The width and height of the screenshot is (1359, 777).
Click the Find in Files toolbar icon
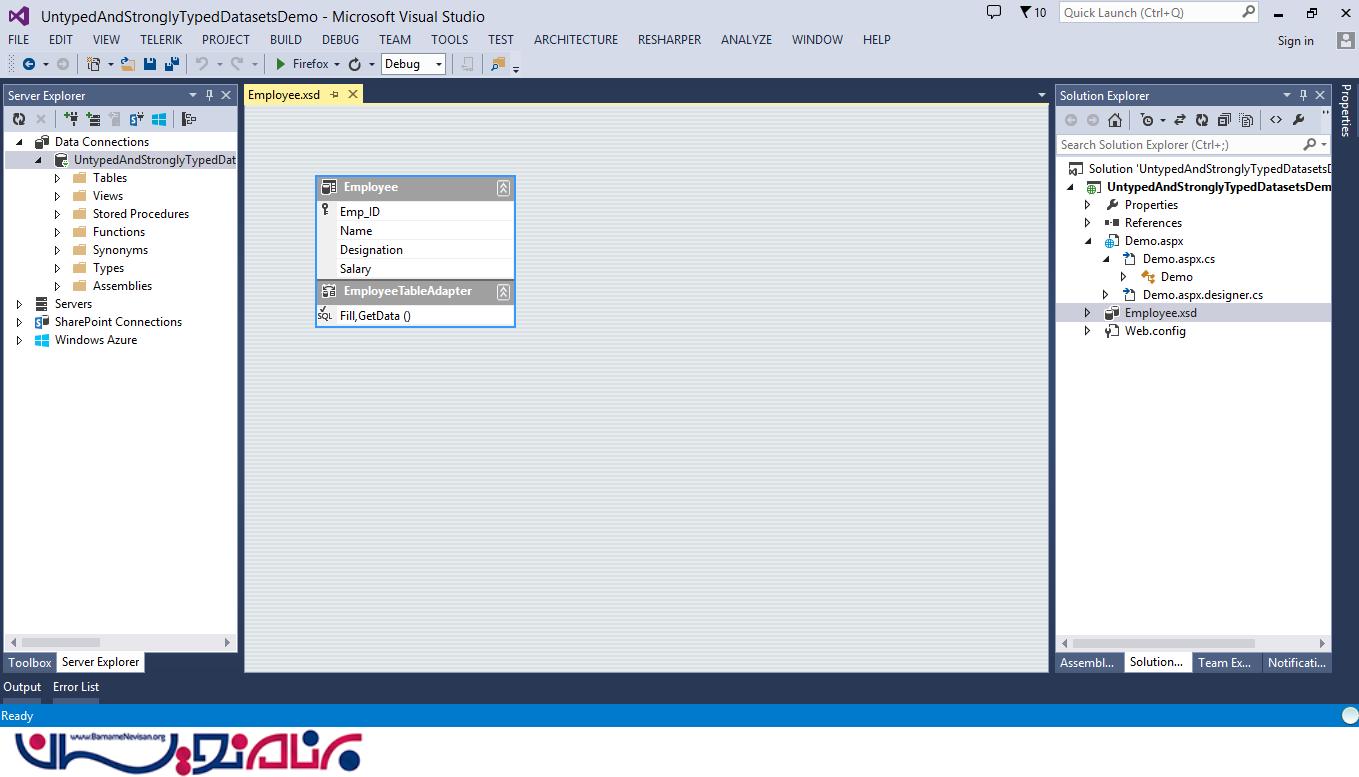pos(498,64)
